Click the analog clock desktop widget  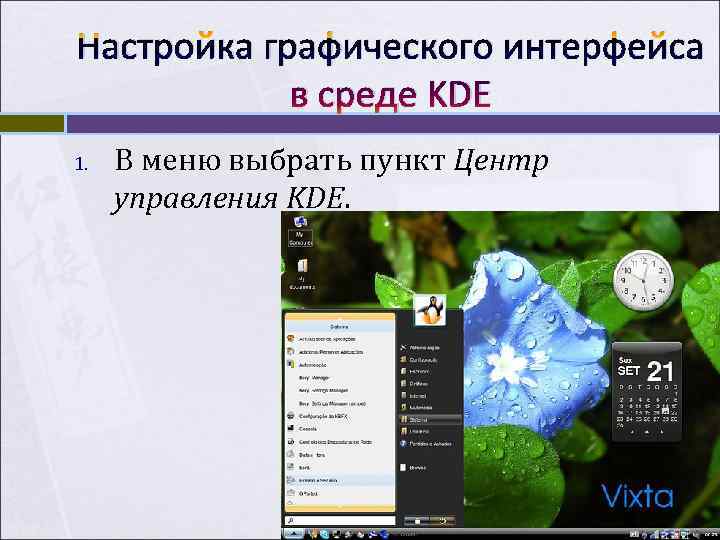643,280
